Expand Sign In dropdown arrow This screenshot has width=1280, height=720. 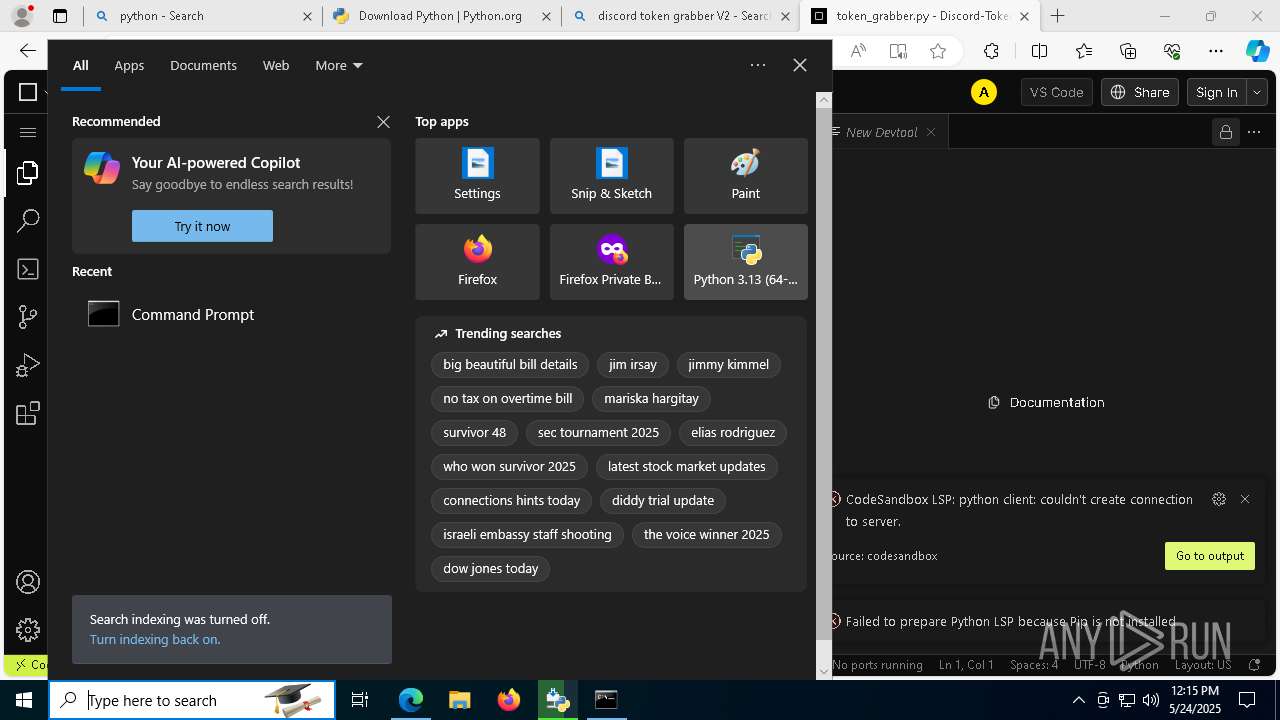pyautogui.click(x=1257, y=92)
